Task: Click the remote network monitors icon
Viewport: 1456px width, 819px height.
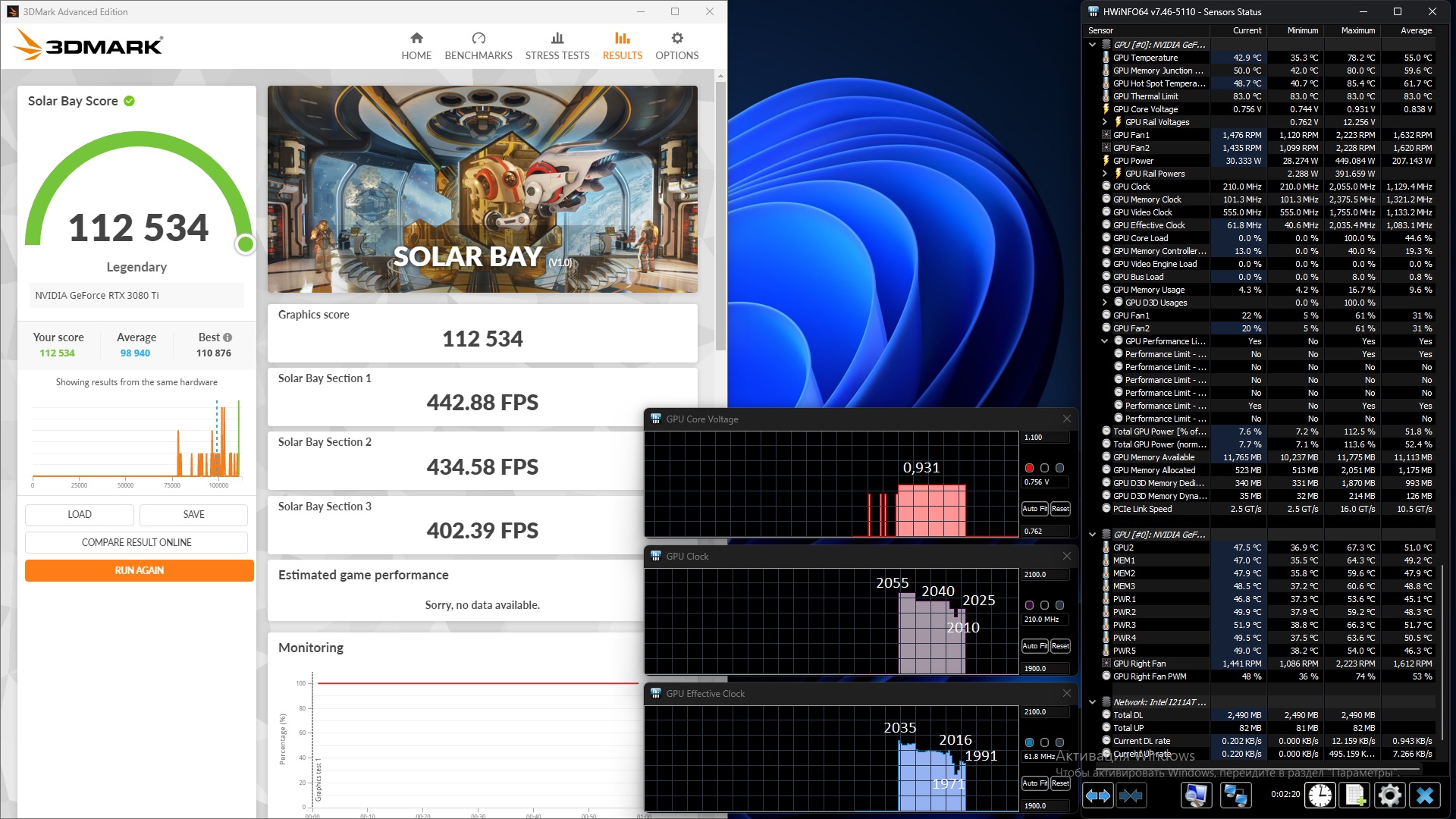Action: pos(1235,795)
